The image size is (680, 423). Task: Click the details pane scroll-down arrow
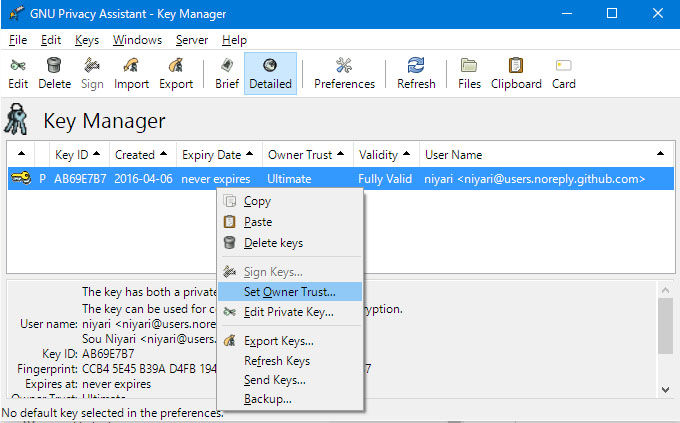tap(665, 390)
